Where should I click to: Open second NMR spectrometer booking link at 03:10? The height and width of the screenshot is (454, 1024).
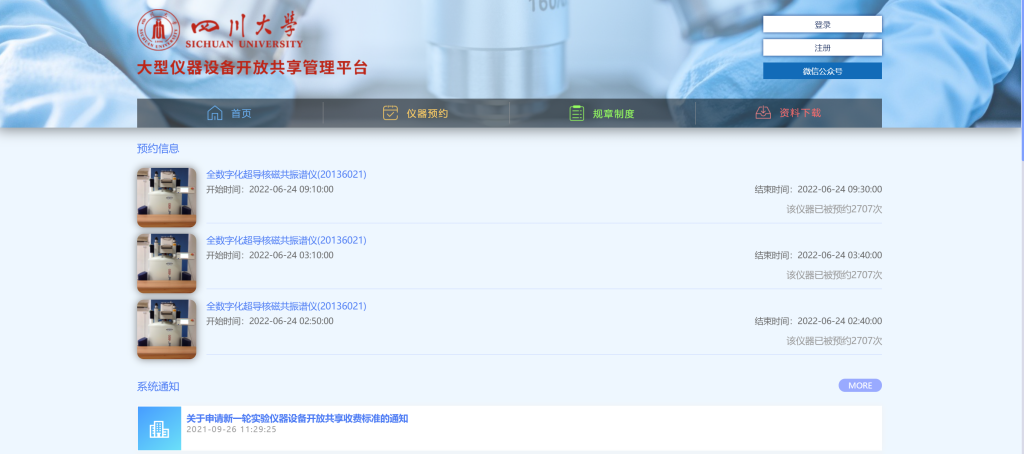click(286, 241)
